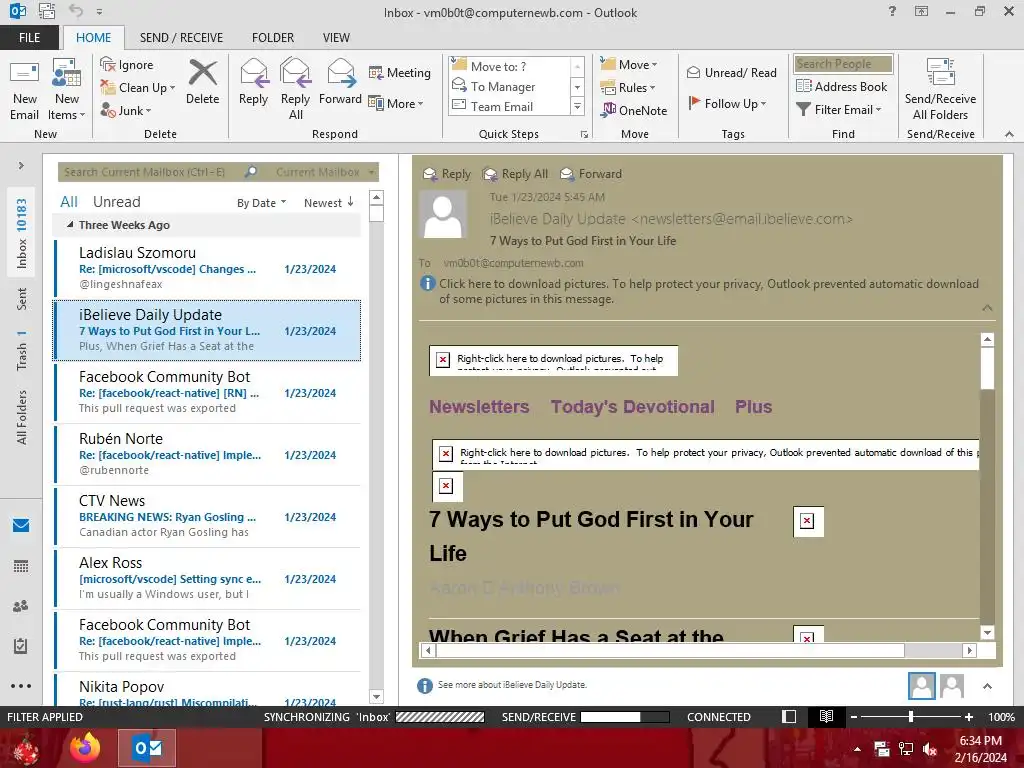Image resolution: width=1024 pixels, height=768 pixels.
Task: Switch to VIEW tab
Action: pos(336,37)
